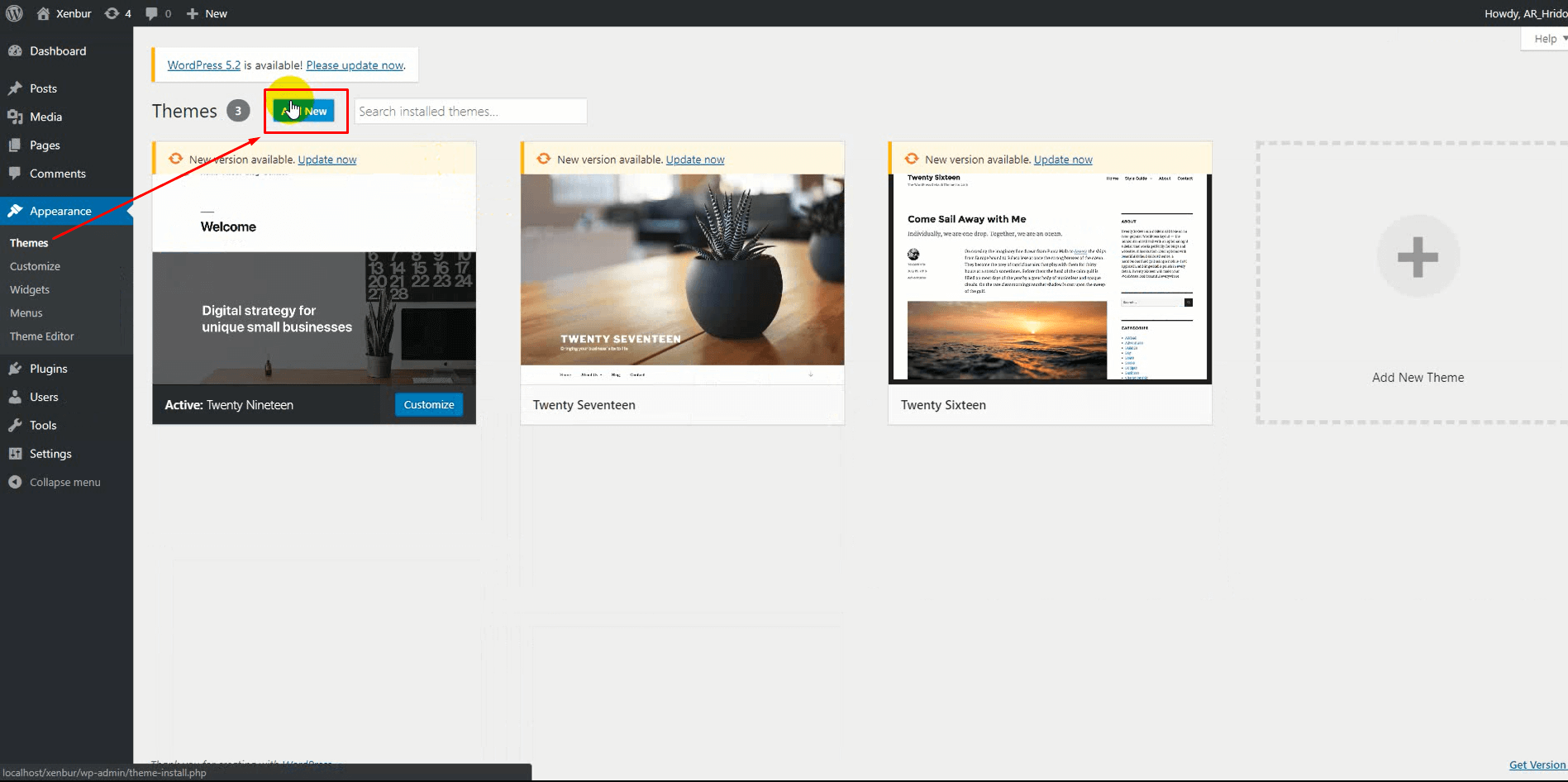Image resolution: width=1568 pixels, height=782 pixels.
Task: Click the Plugins plug icon
Action: pyautogui.click(x=15, y=369)
